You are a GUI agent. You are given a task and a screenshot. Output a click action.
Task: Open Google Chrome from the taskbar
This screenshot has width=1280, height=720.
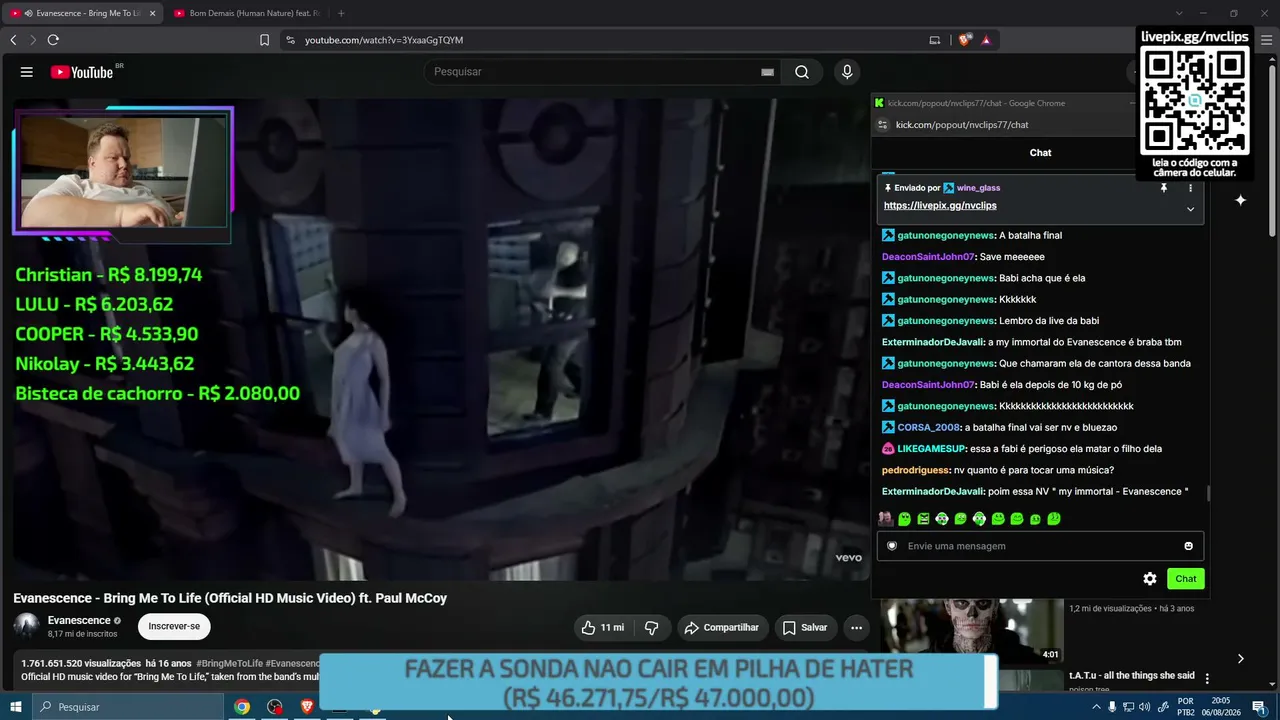242,707
